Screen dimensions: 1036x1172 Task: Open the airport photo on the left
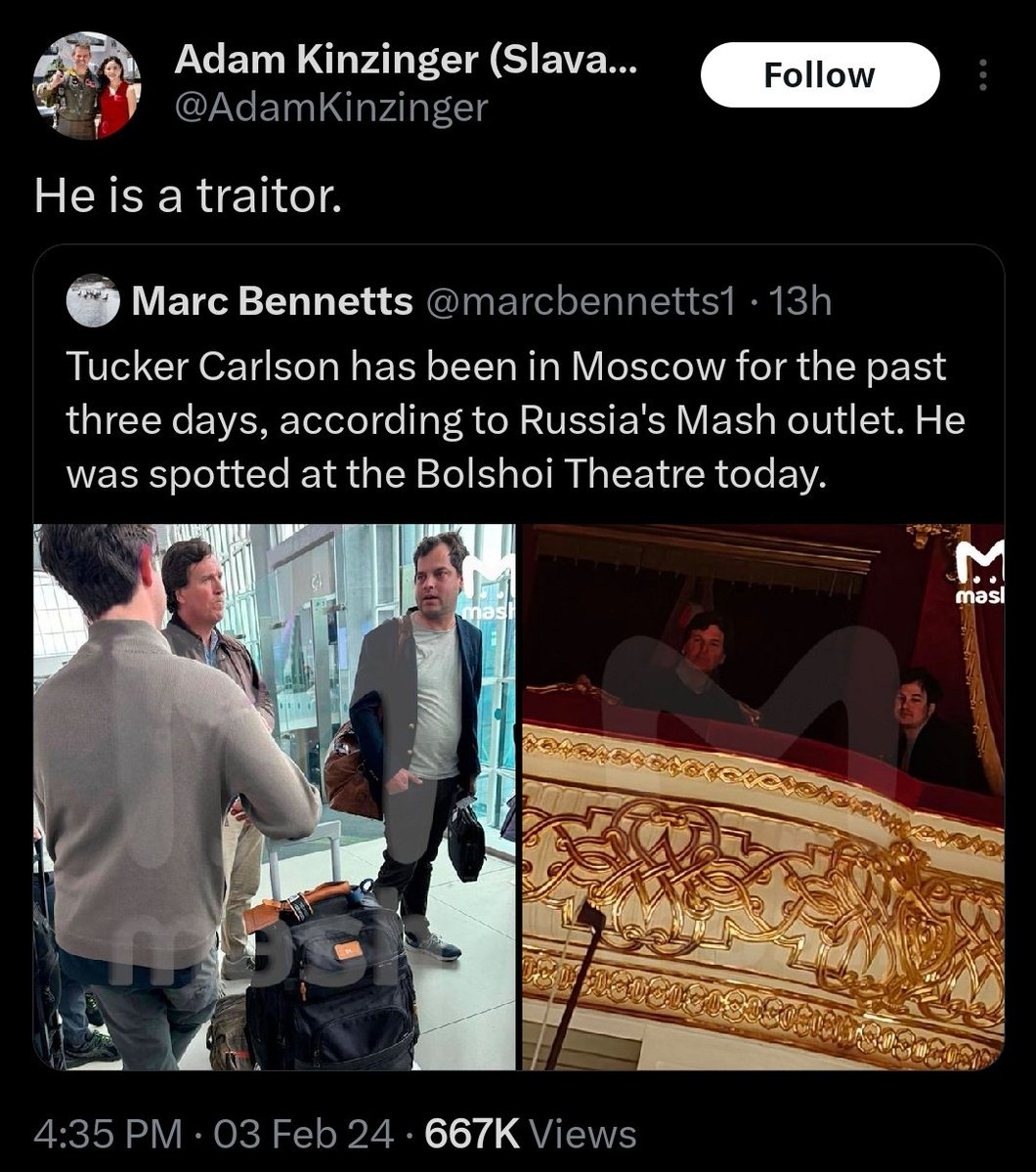274,797
